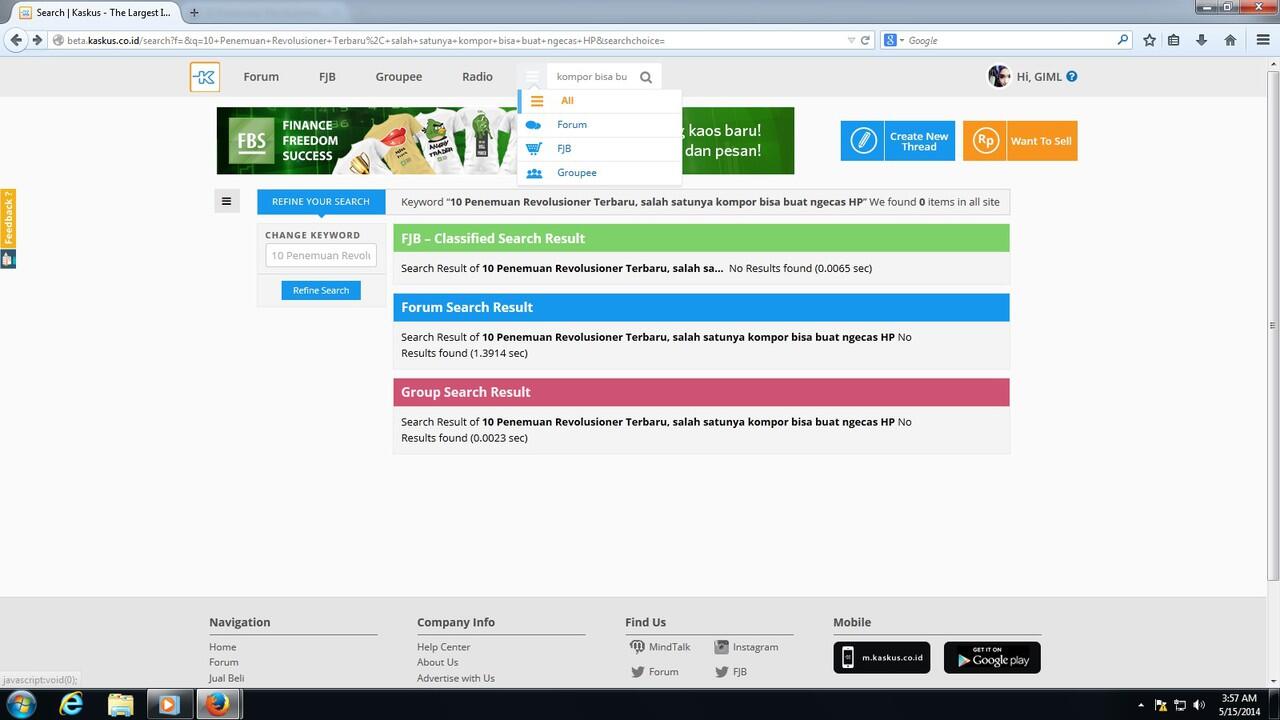Click the page vertical scrollbar
The image size is (1280, 720).
[x=1273, y=324]
